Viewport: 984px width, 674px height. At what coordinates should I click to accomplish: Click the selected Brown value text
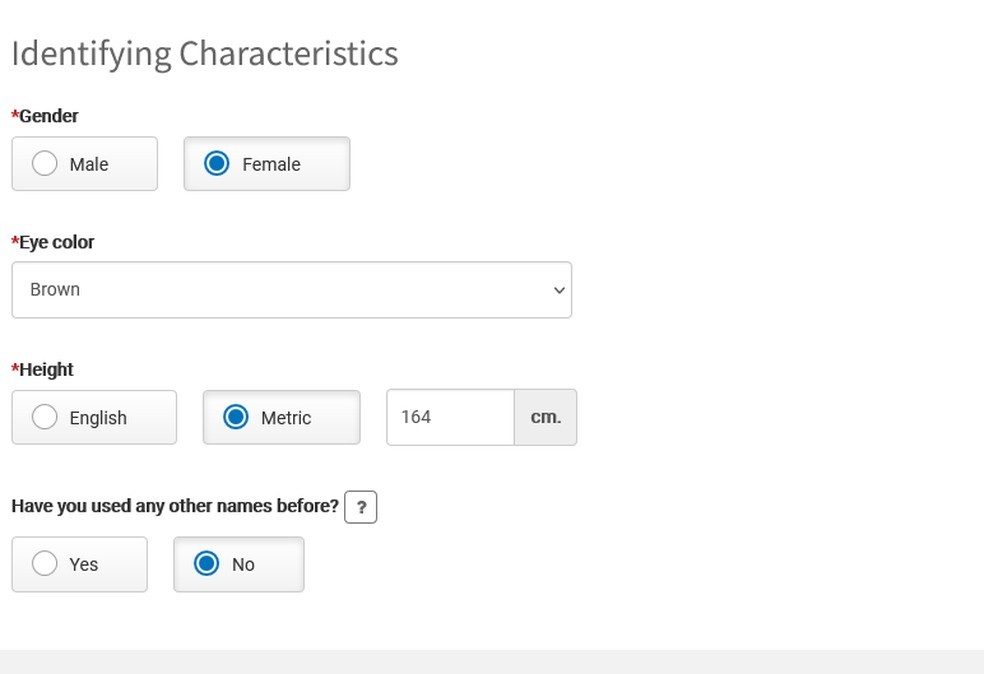tap(55, 290)
